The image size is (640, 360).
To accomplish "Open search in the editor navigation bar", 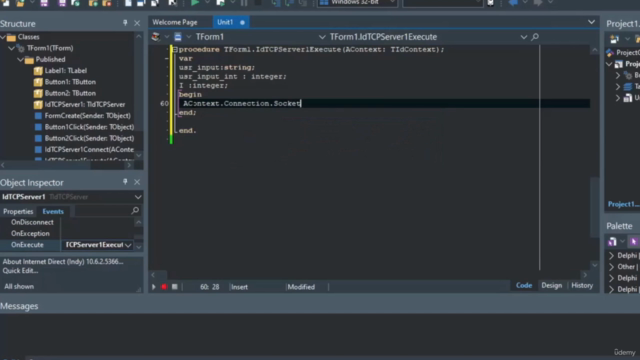I will pos(535,37).
